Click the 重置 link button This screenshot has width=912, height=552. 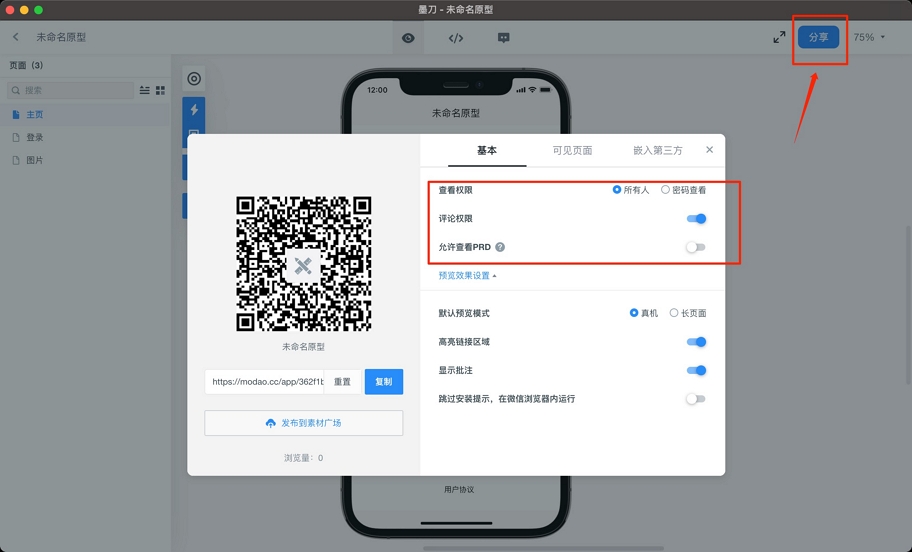tap(343, 382)
